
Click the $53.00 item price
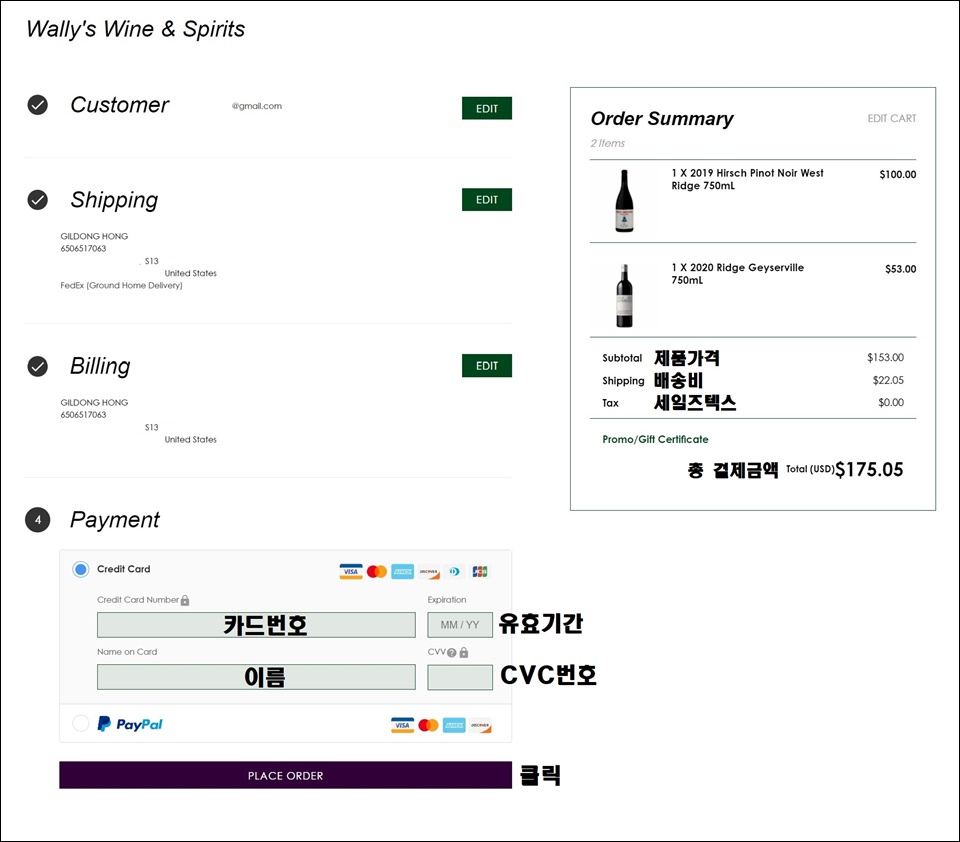(901, 269)
